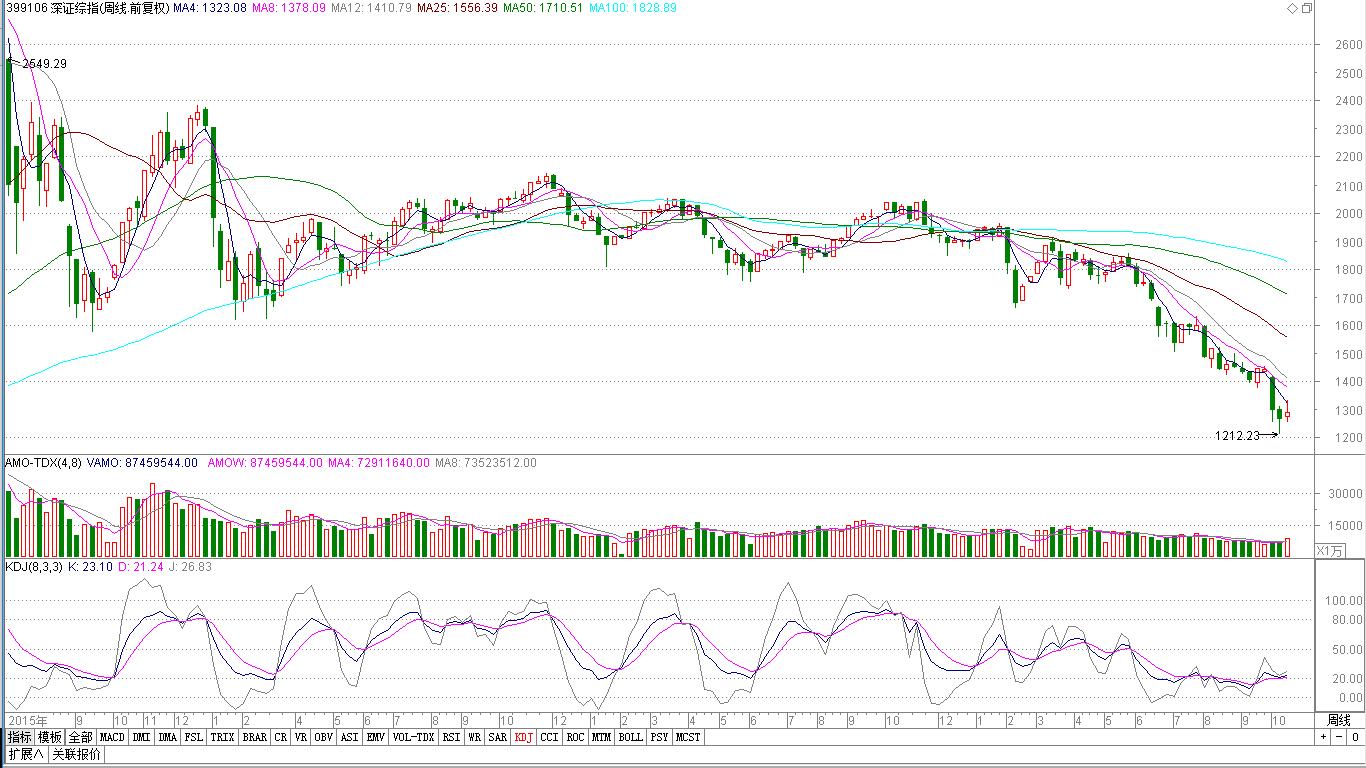Switch to the WR indicator
Image resolution: width=1366 pixels, height=768 pixels.
pyautogui.click(x=475, y=737)
